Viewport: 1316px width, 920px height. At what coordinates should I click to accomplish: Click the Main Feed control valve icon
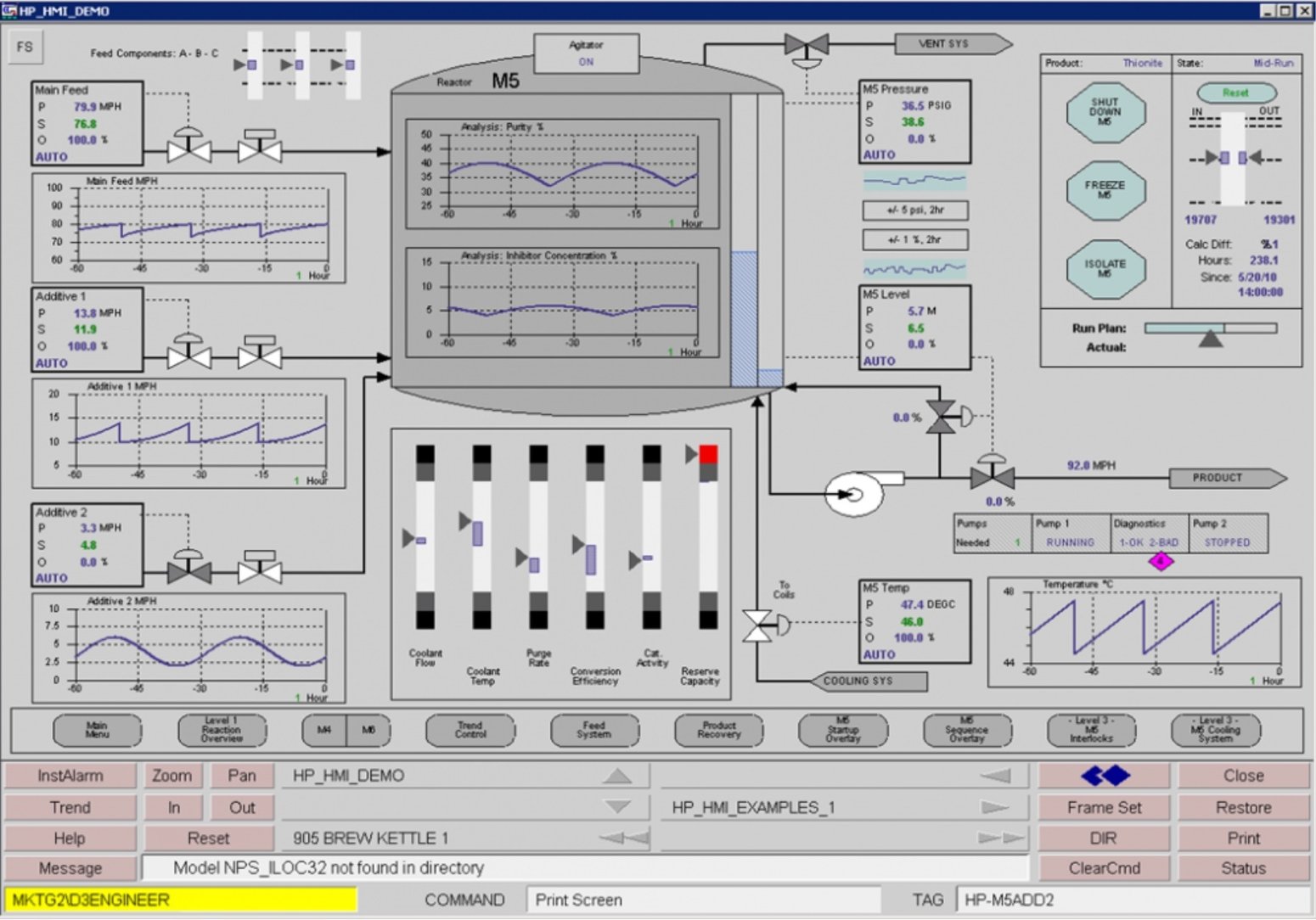point(188,151)
